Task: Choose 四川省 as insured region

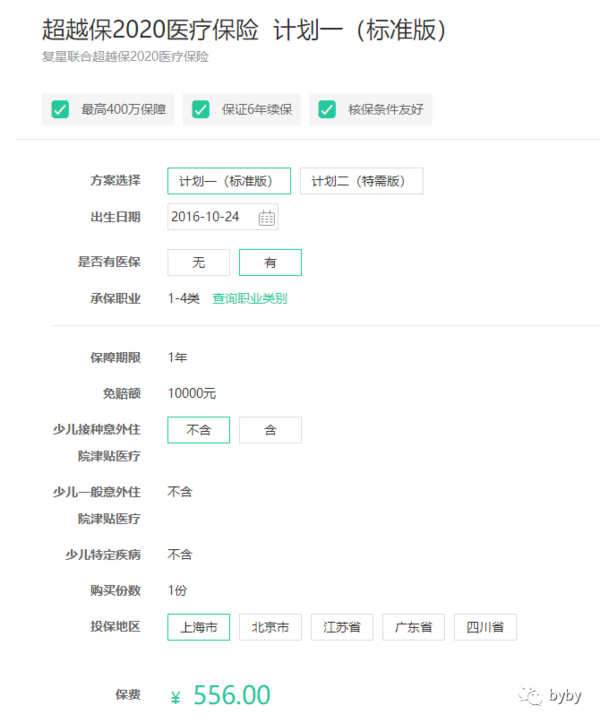Action: (x=485, y=627)
